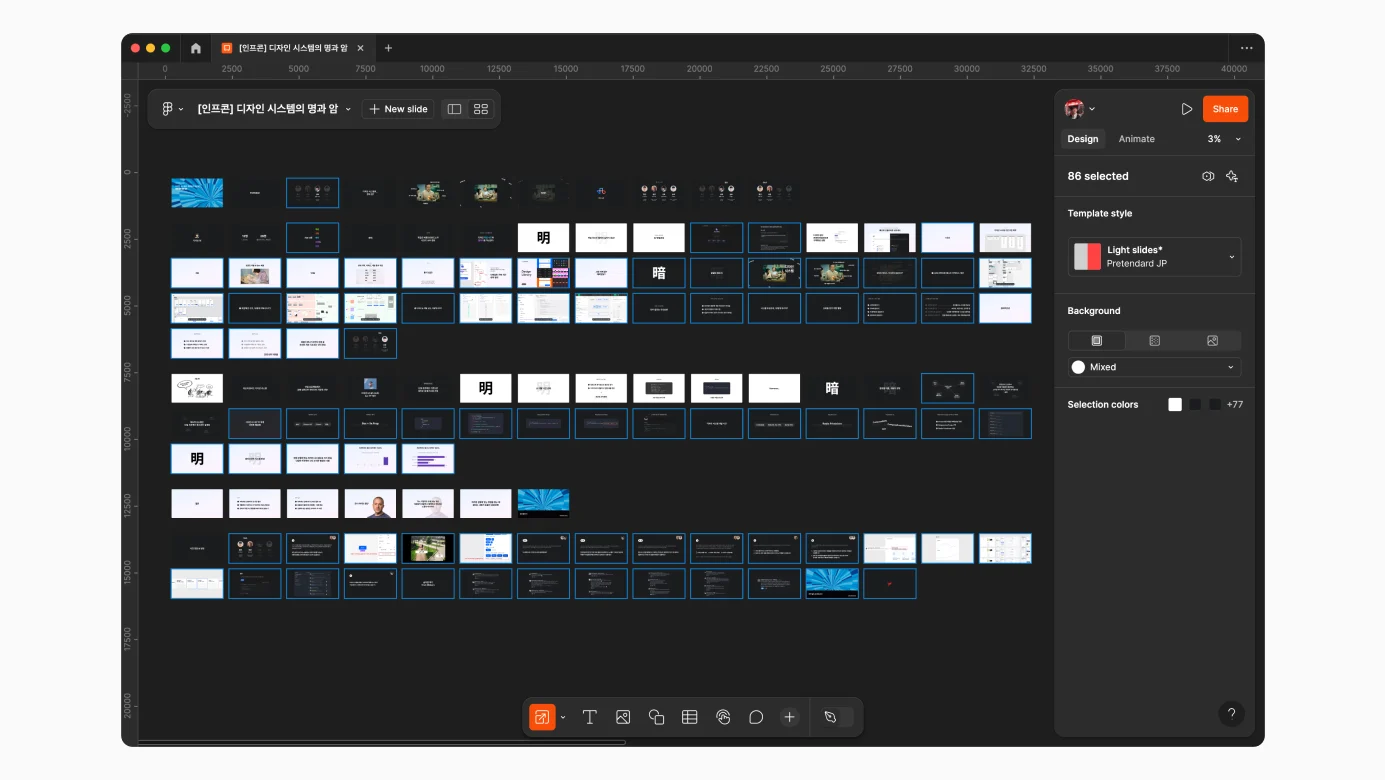Switch to single slide view toggle
This screenshot has width=1385, height=780.
tap(454, 109)
